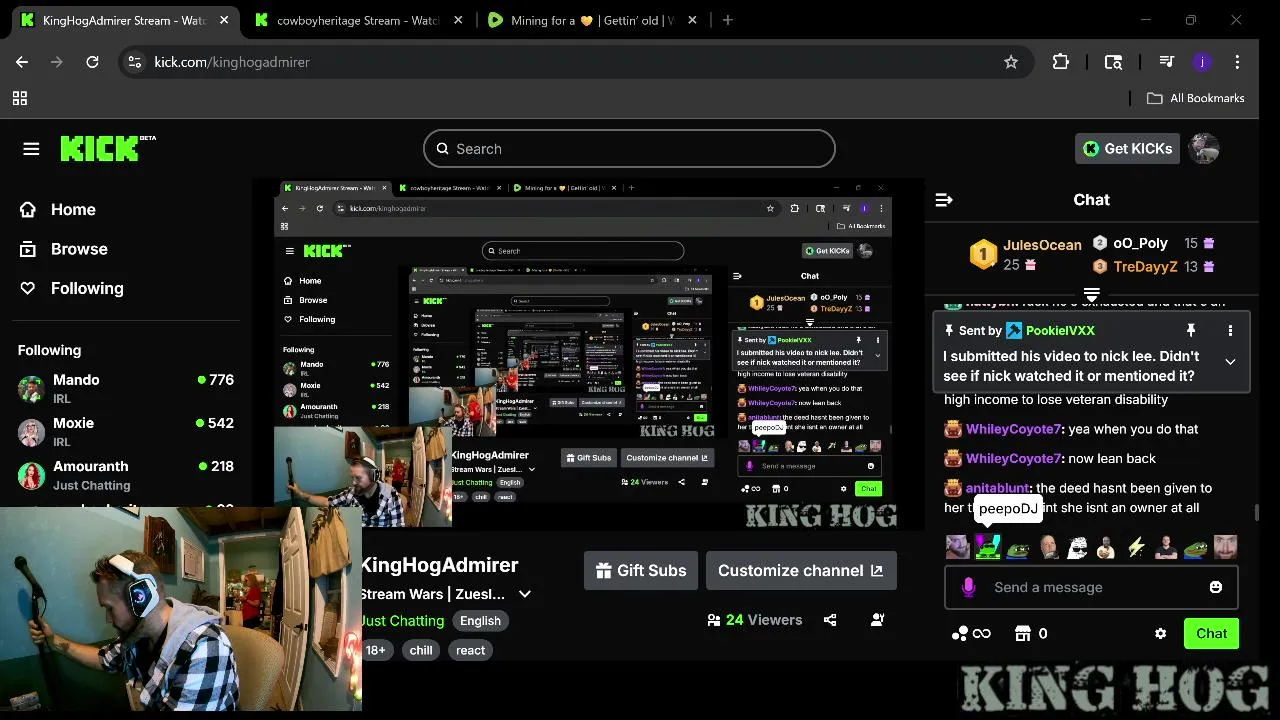Click the English language tag

point(480,620)
